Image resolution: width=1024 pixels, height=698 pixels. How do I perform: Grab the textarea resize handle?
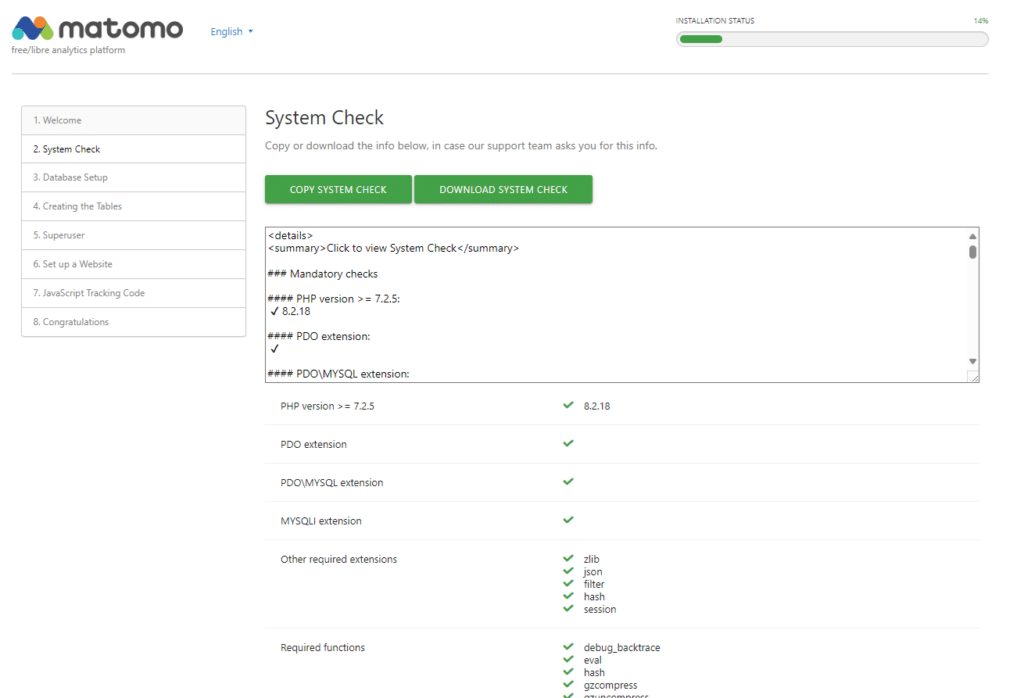pos(972,376)
